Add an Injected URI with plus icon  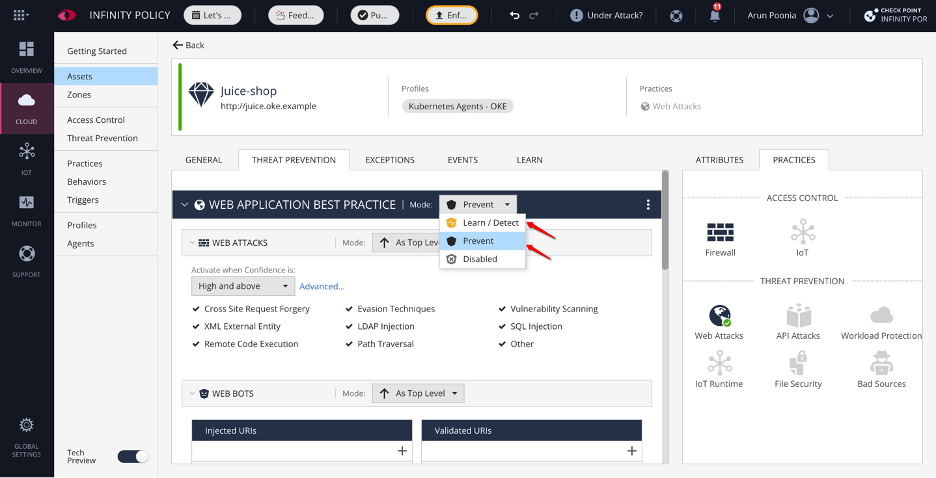click(x=402, y=451)
